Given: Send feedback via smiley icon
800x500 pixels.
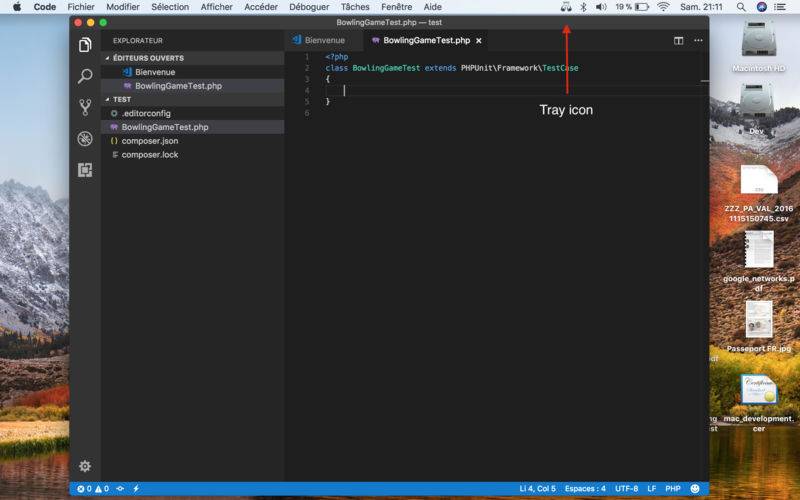Looking at the screenshot, I should tap(694, 489).
